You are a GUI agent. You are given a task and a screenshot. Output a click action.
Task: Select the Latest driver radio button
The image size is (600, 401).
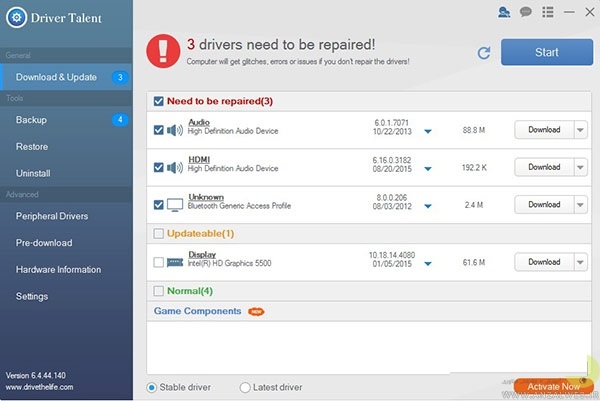[245, 387]
